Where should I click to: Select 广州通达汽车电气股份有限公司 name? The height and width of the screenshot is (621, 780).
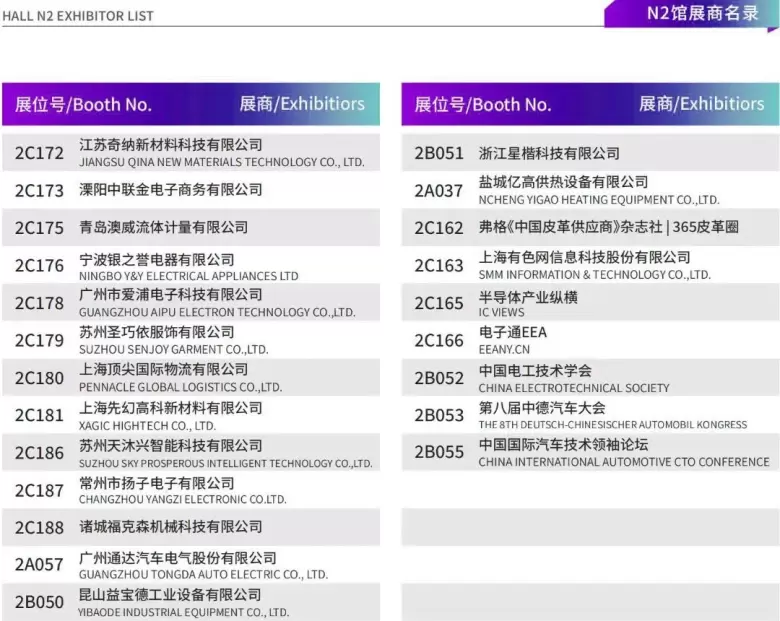[x=178, y=558]
